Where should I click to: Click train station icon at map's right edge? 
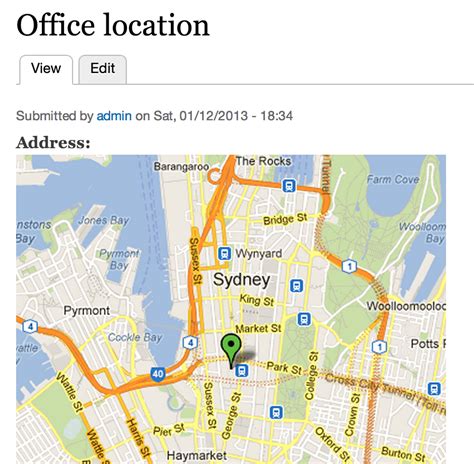coord(434,389)
